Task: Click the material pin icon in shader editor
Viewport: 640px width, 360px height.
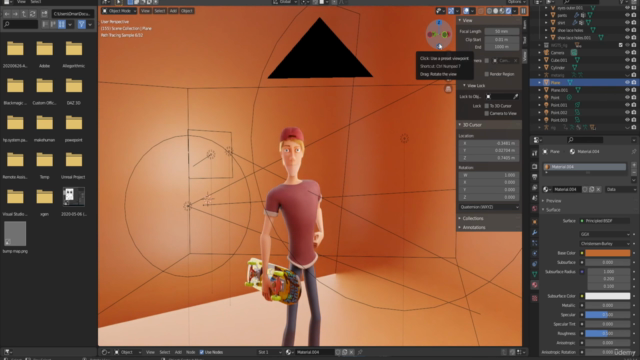Action: point(360,352)
